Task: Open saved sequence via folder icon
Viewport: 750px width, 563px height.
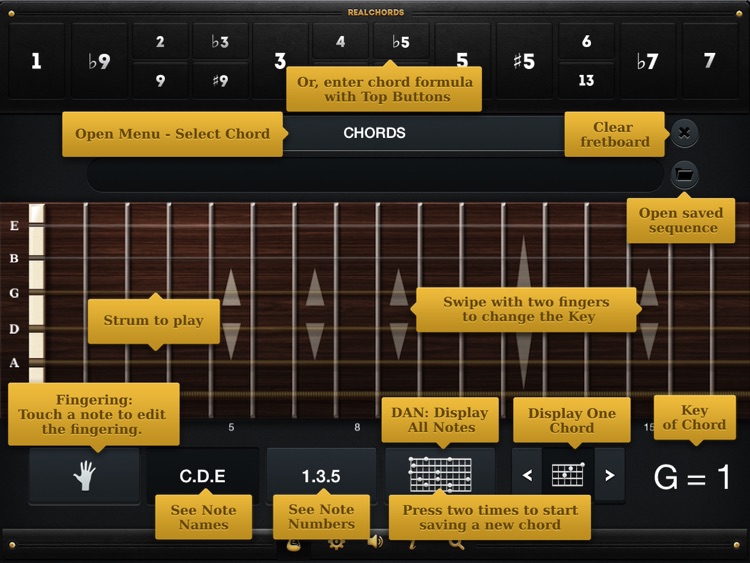Action: 684,175
